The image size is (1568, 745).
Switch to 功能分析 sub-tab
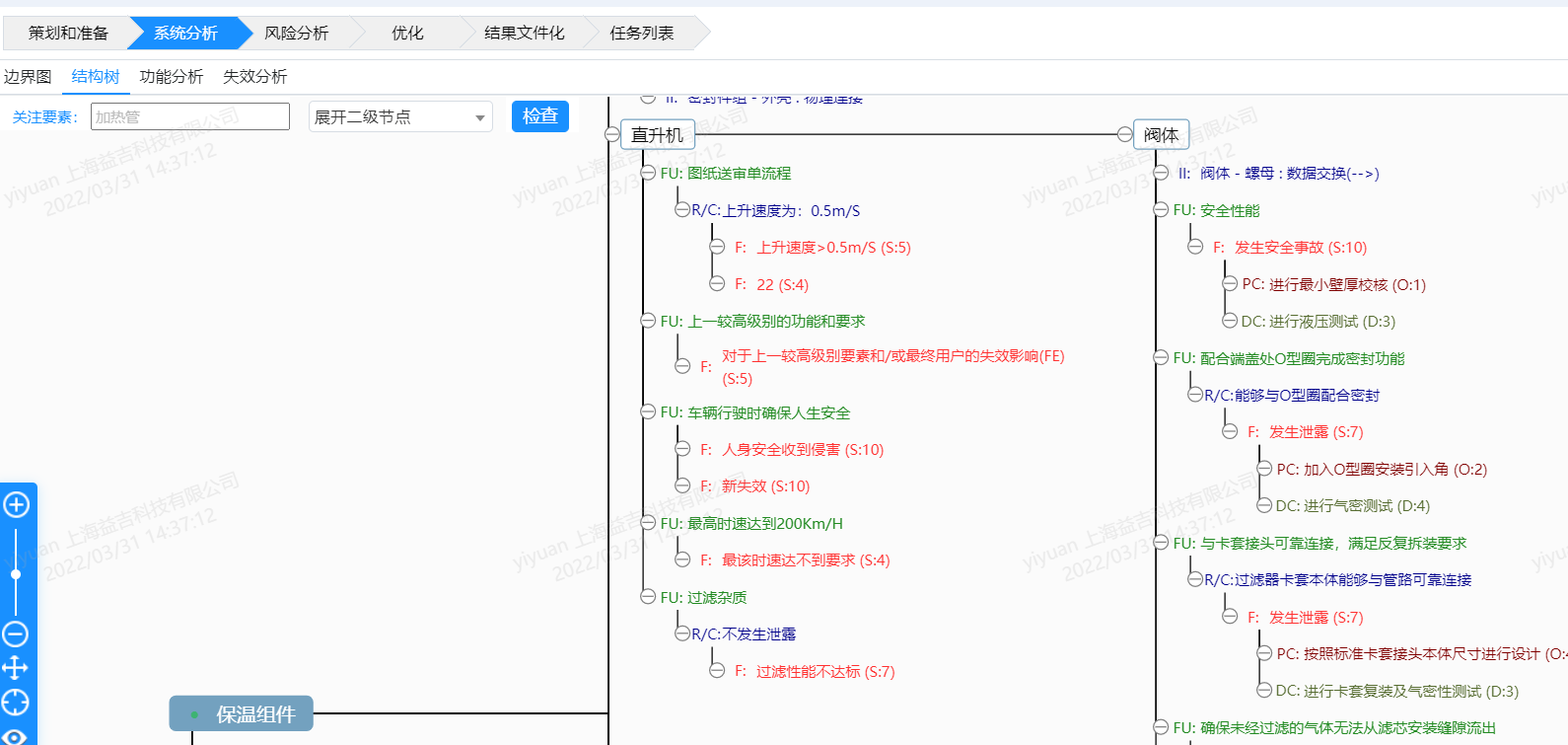coord(172,77)
